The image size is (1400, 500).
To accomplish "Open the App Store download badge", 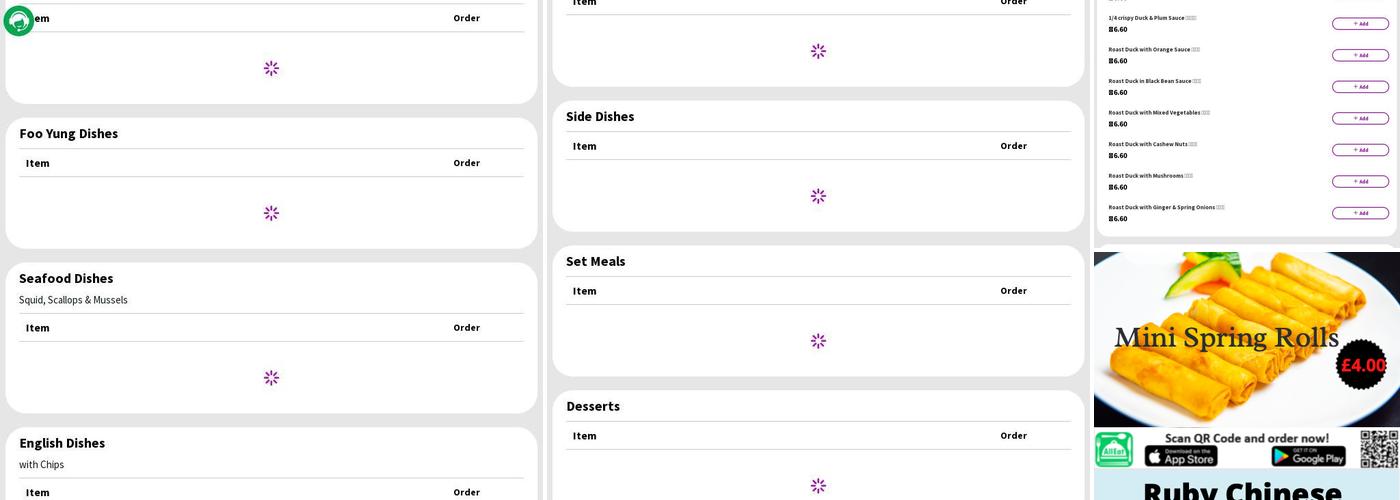I will pyautogui.click(x=1181, y=457).
